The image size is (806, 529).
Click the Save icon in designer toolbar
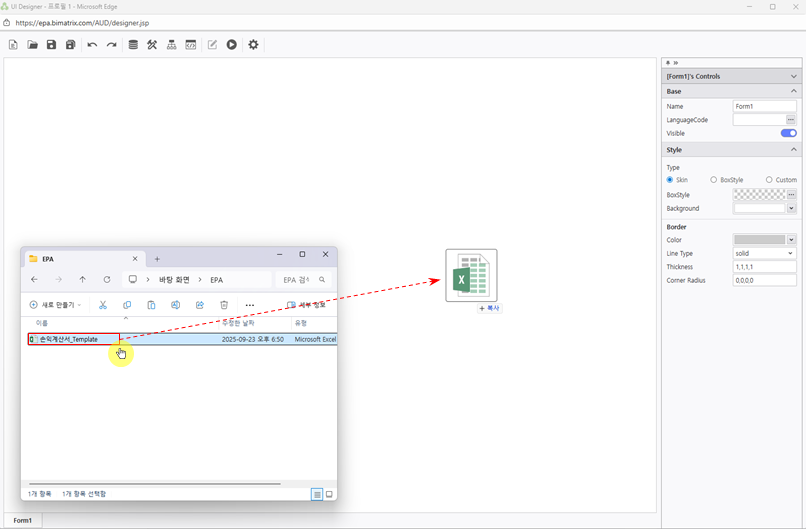tap(51, 45)
